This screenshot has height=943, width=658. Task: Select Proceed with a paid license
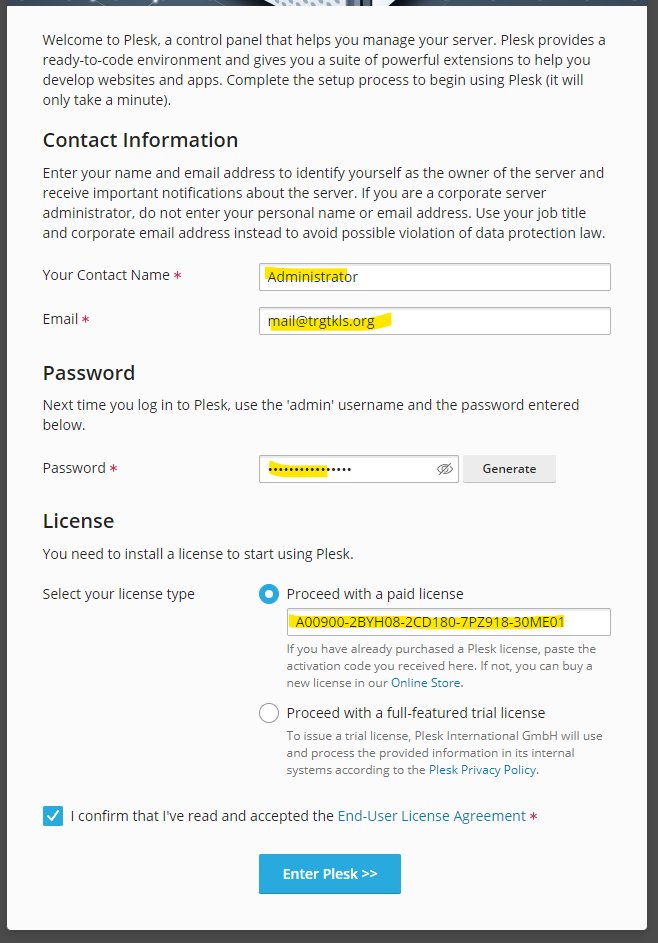click(269, 594)
